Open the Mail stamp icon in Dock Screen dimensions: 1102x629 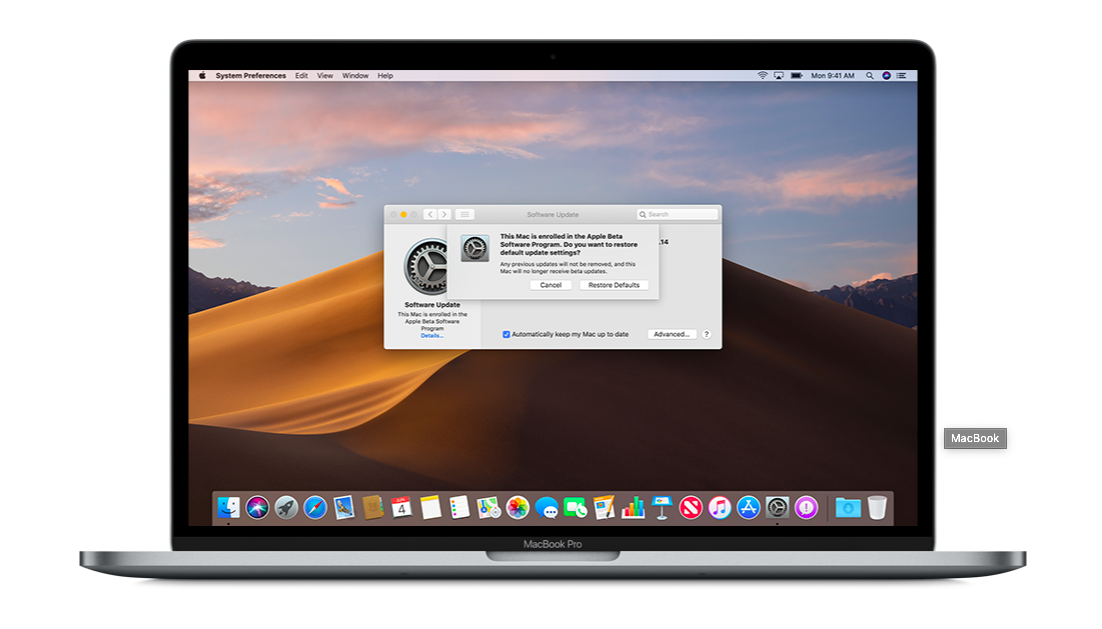[x=344, y=507]
